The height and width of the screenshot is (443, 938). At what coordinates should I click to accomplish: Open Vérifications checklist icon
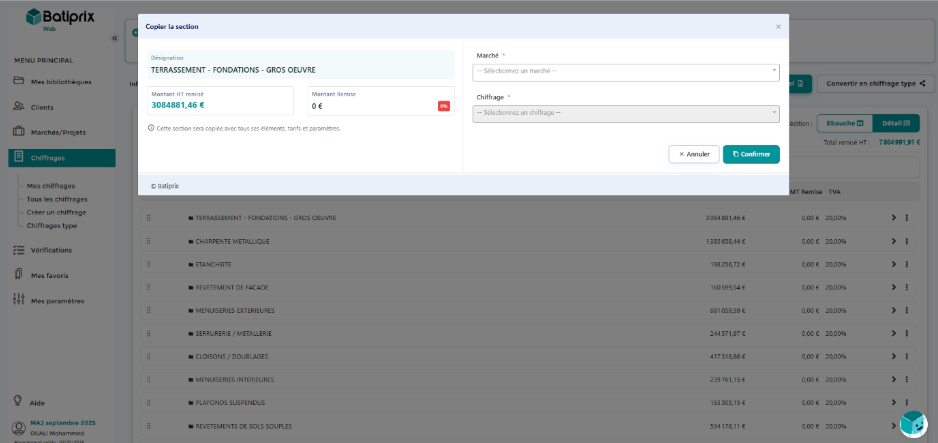click(x=19, y=250)
